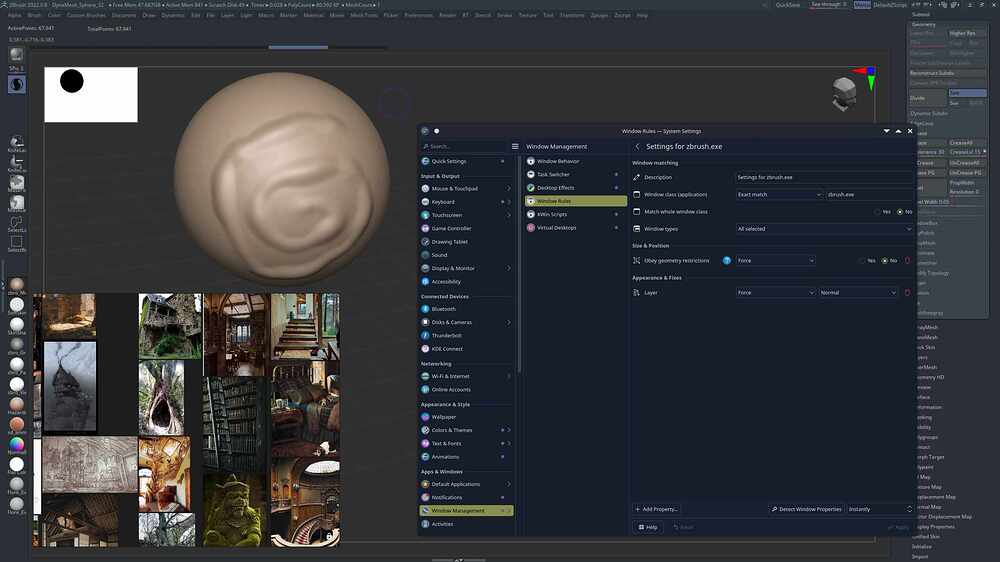Click ZBrush Reconstruct Subdiv button
This screenshot has height=562, width=1000.
pyautogui.click(x=947, y=73)
